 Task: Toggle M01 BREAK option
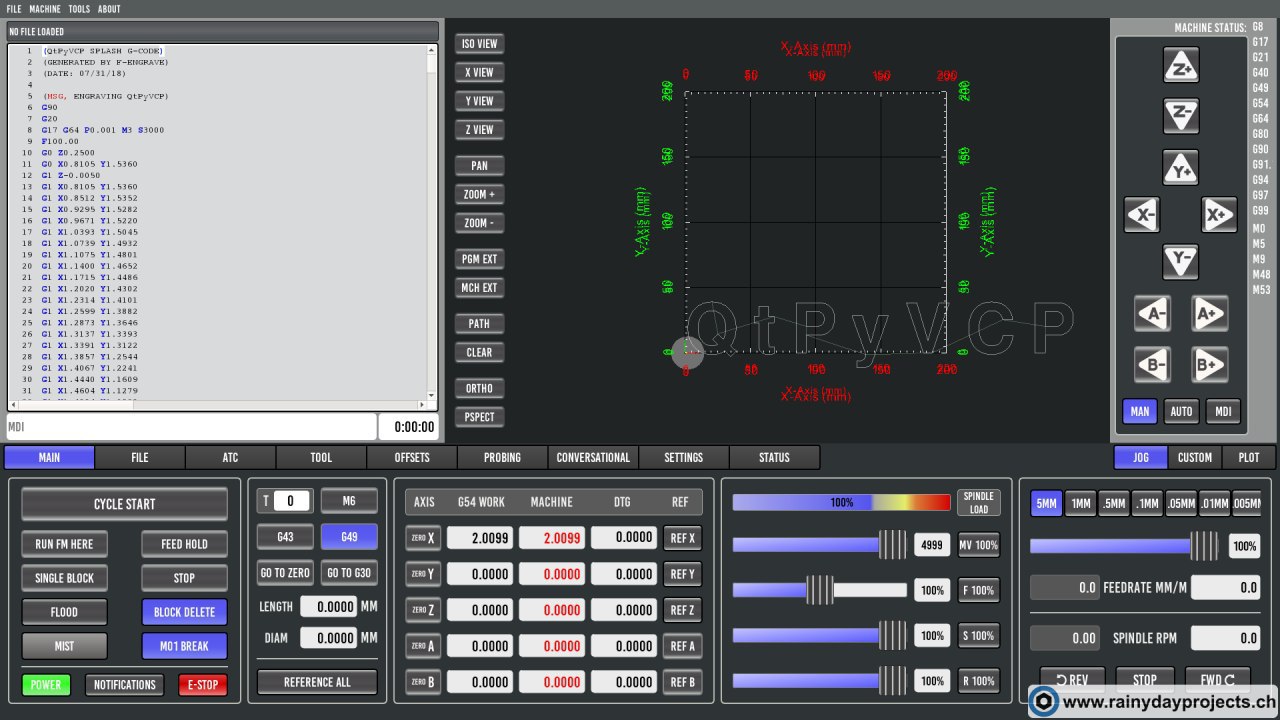[184, 646]
